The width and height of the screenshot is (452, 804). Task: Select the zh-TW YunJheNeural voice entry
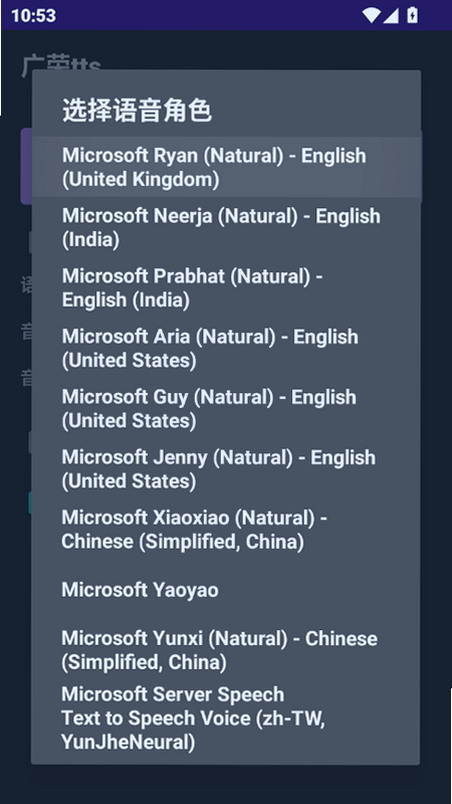tap(226, 718)
